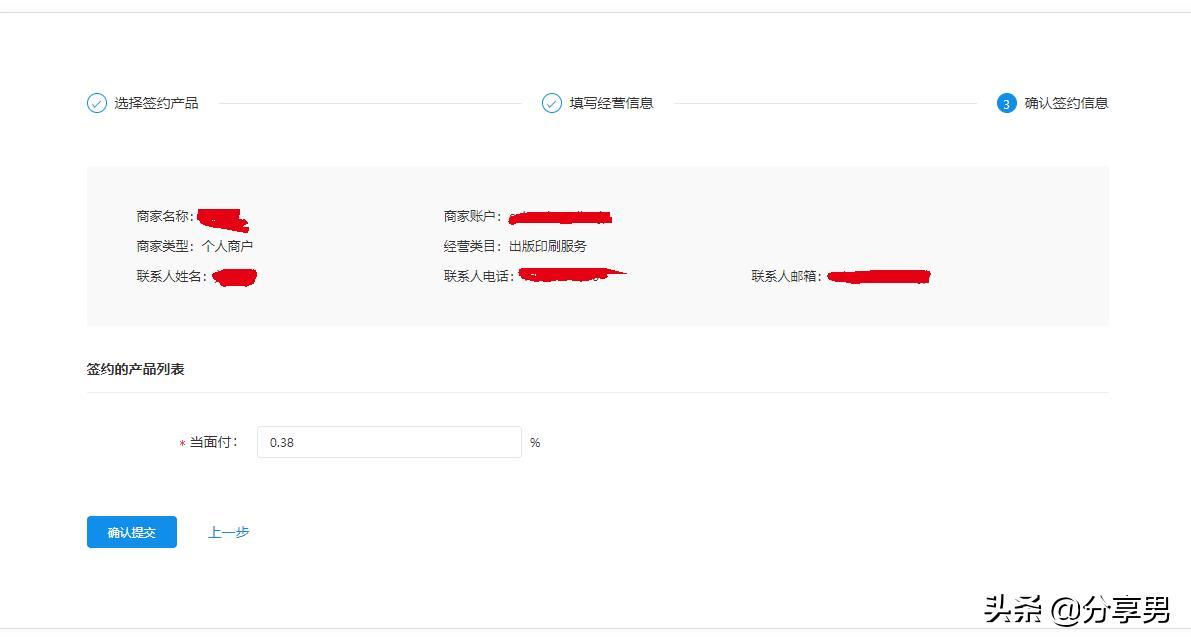Go back with the 上一步 link
The image size is (1191, 644).
point(229,532)
